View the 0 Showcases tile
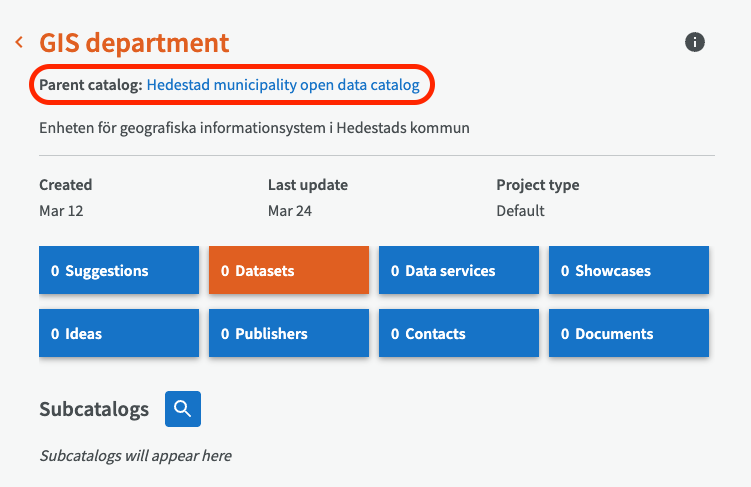Screen dimensions: 751x487 point(629,270)
